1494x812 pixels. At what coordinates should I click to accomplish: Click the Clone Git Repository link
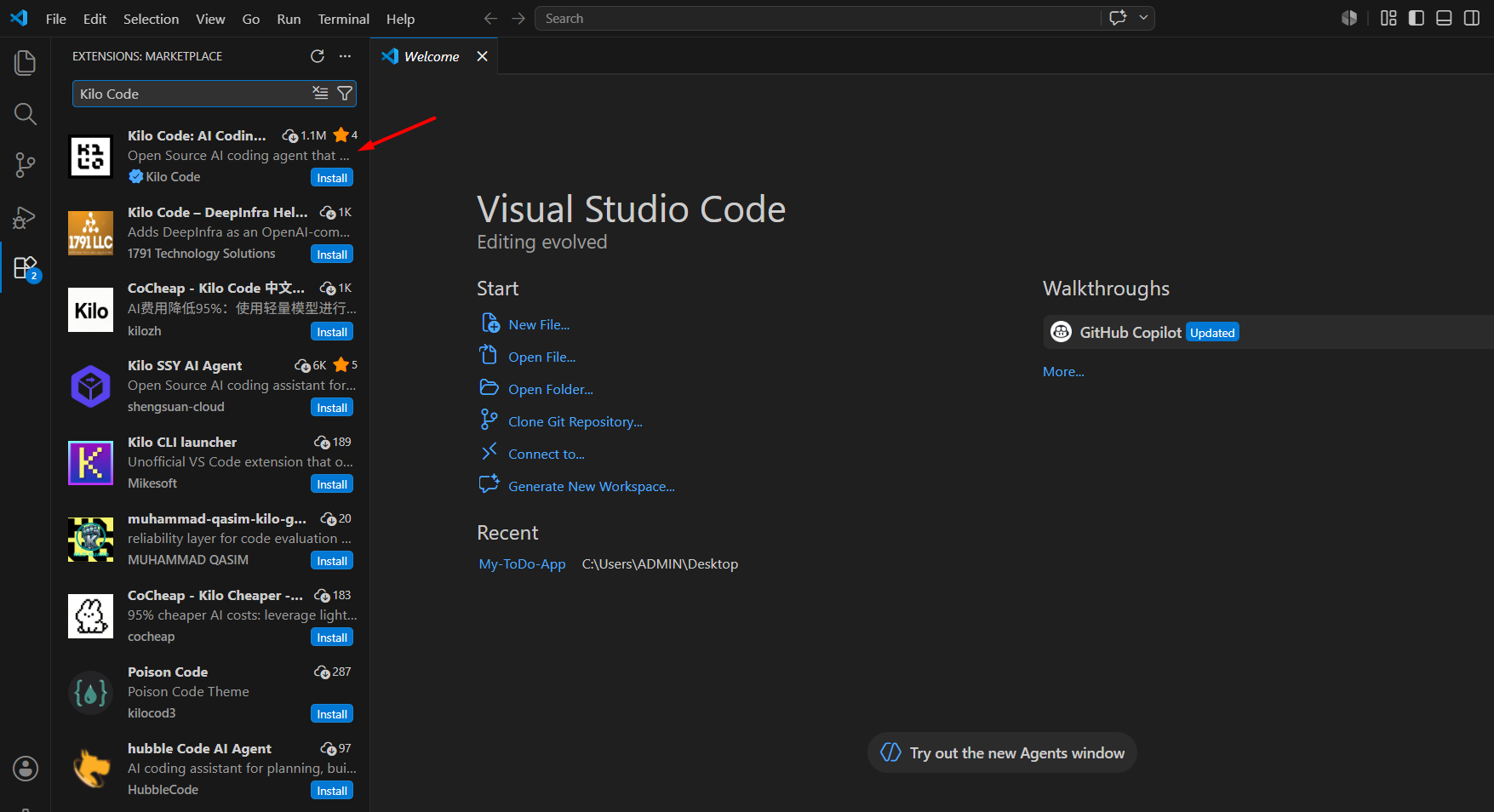pyautogui.click(x=575, y=421)
